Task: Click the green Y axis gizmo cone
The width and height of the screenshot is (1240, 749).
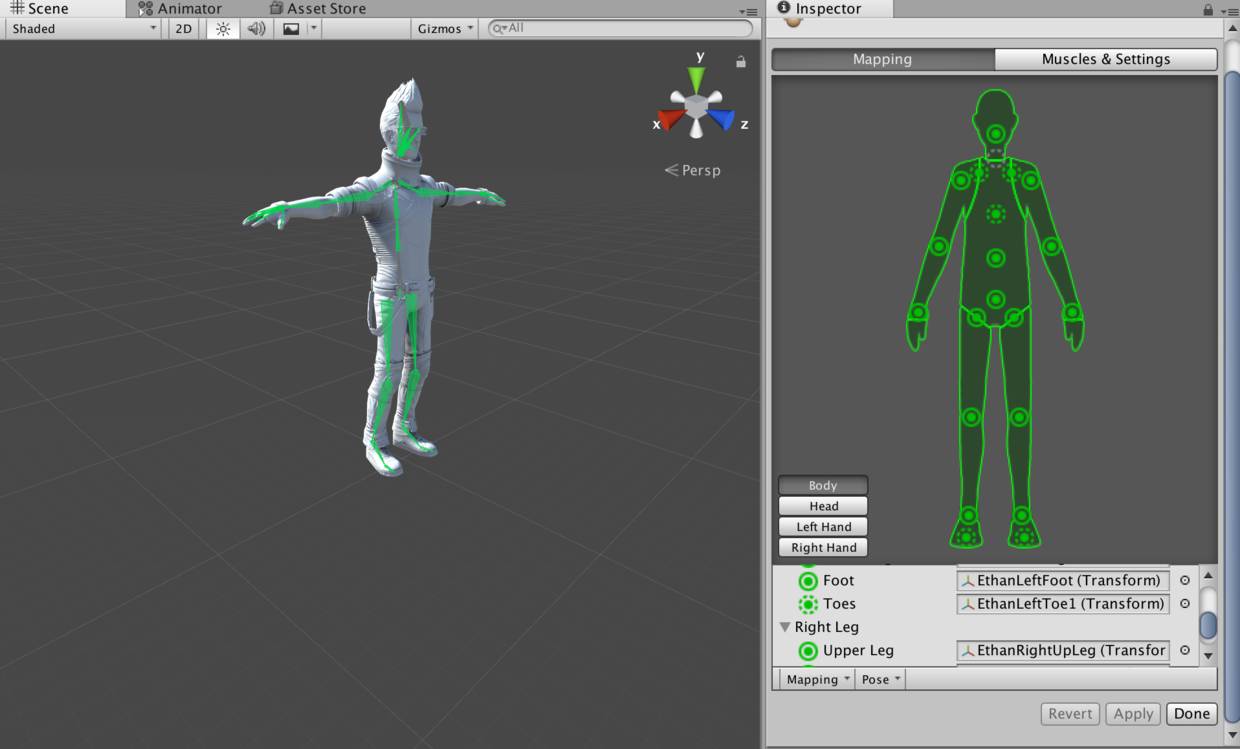Action: [x=697, y=79]
